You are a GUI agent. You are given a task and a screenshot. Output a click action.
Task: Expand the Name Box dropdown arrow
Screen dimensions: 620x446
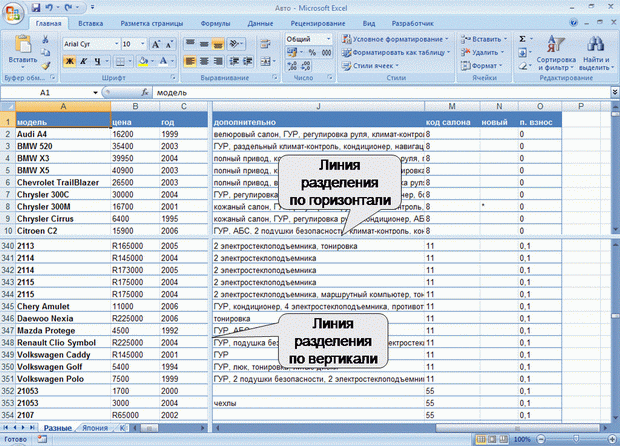tap(95, 93)
